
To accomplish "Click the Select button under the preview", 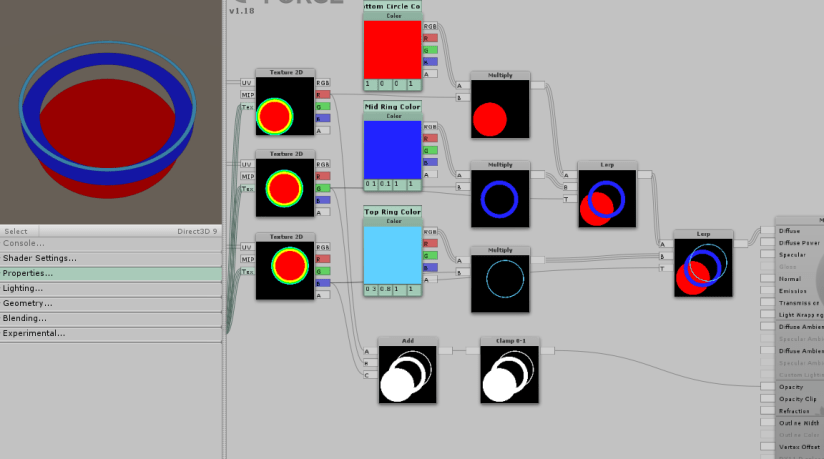I will (x=17, y=231).
